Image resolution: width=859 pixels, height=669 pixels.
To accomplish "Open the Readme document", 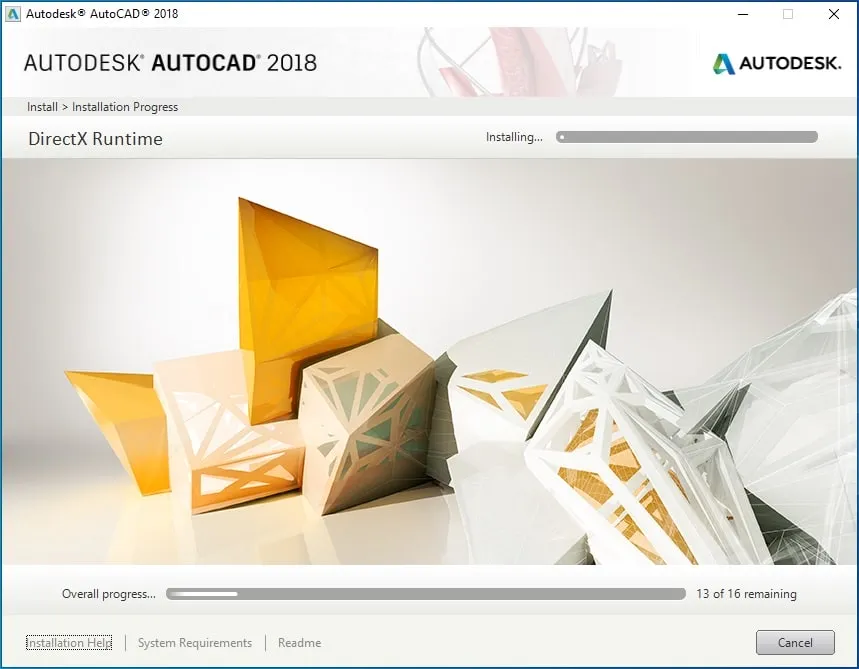I will click(299, 642).
